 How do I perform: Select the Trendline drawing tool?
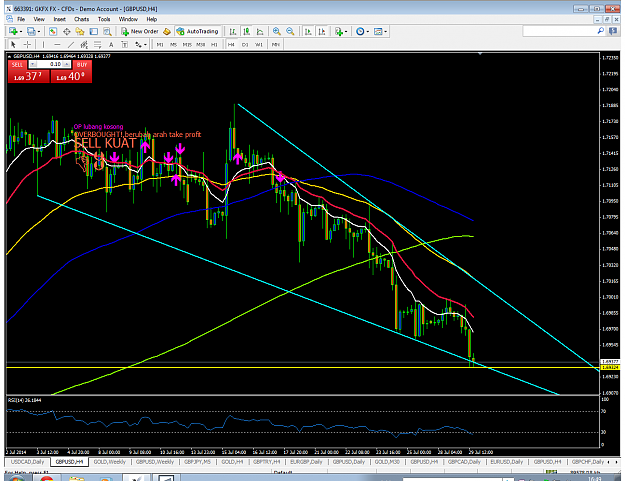[71, 45]
